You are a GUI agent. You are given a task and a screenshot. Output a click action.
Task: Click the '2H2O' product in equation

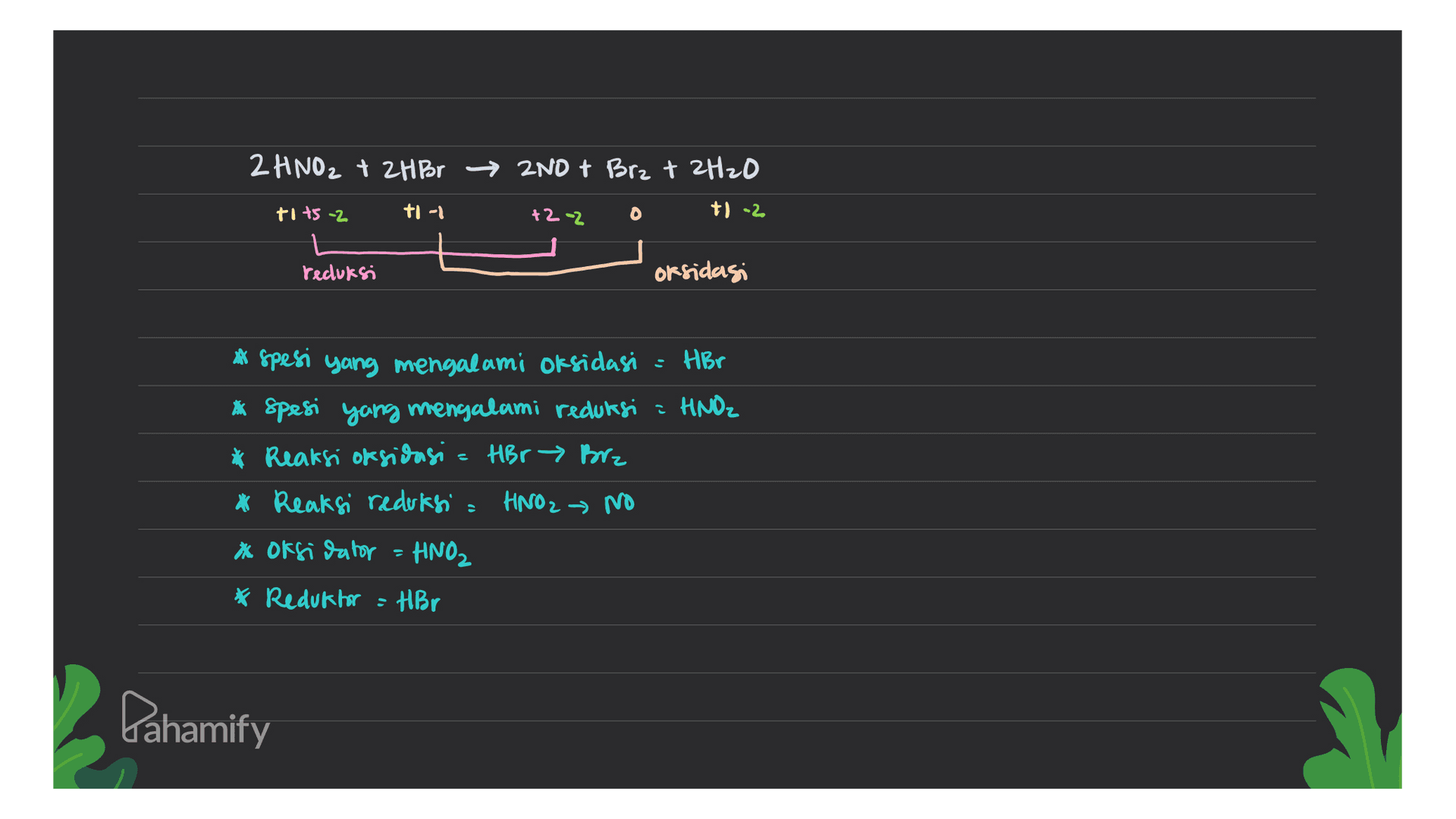coord(724,168)
